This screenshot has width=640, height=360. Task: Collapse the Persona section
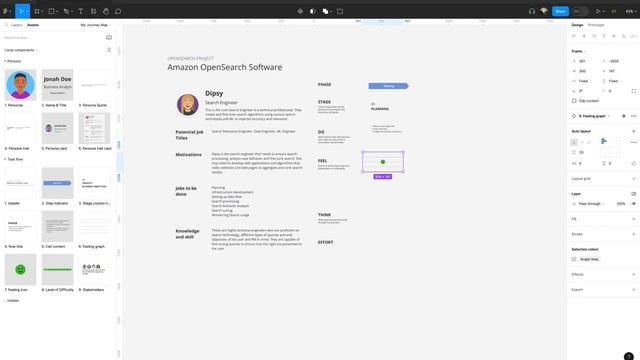click(x=12, y=61)
